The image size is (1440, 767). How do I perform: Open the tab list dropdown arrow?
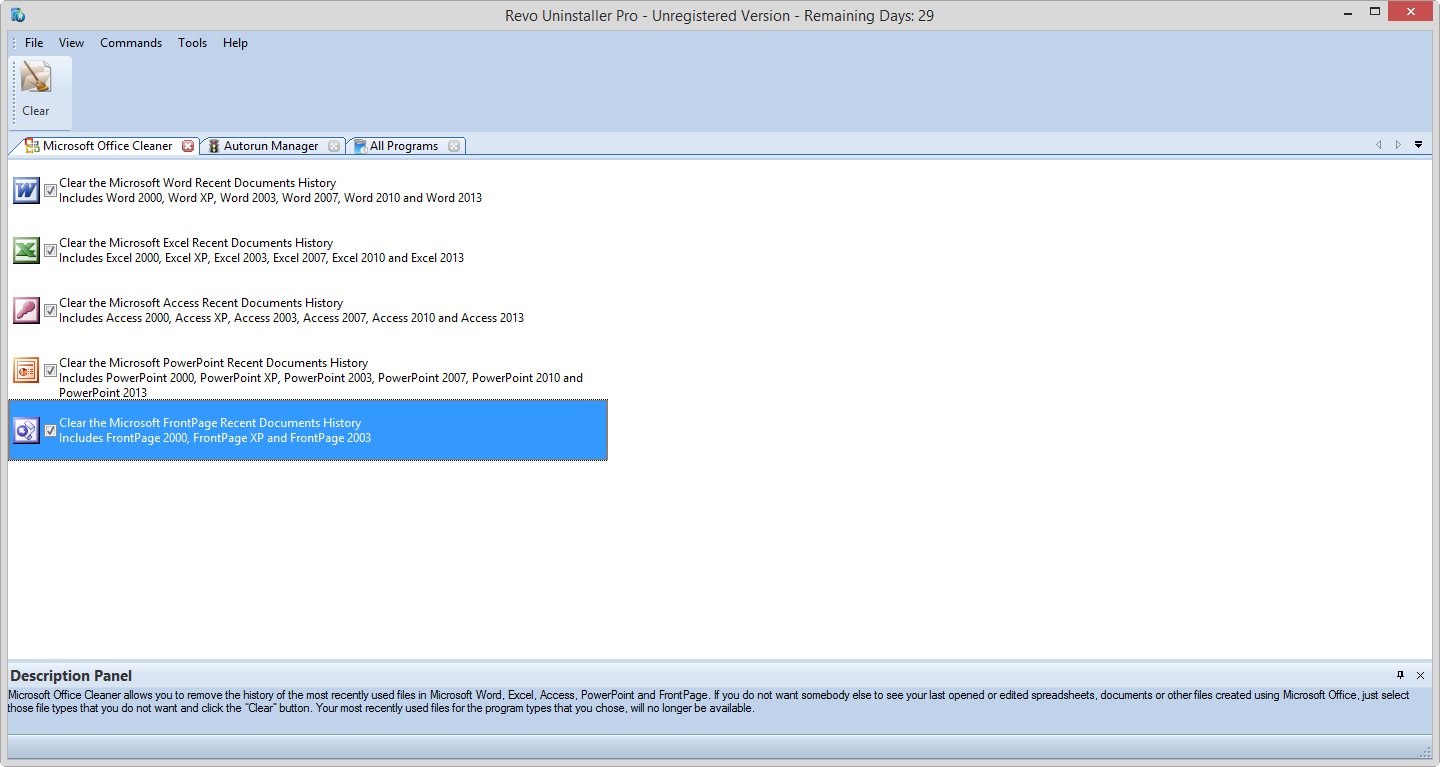pyautogui.click(x=1418, y=145)
